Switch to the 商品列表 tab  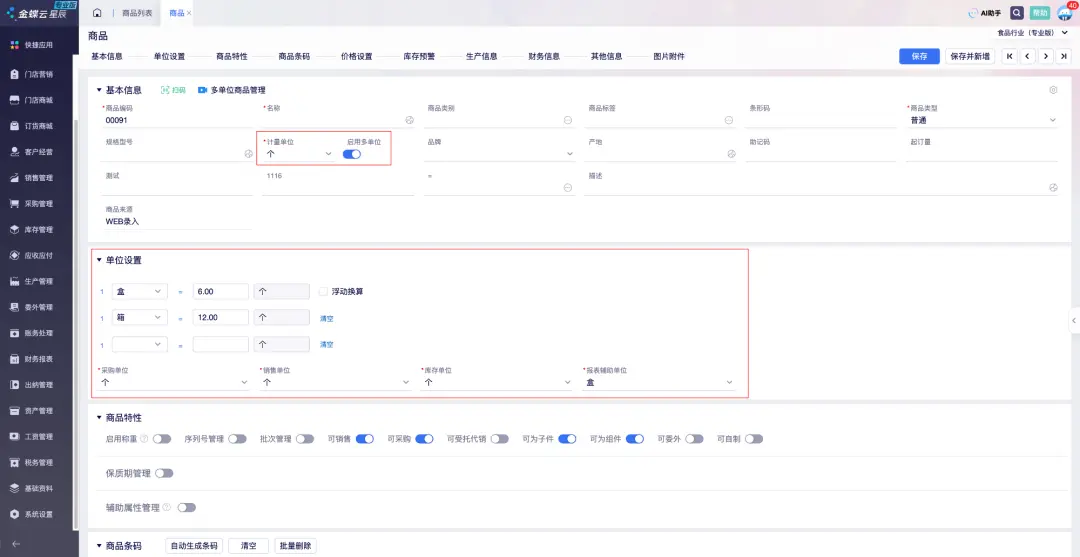point(137,13)
